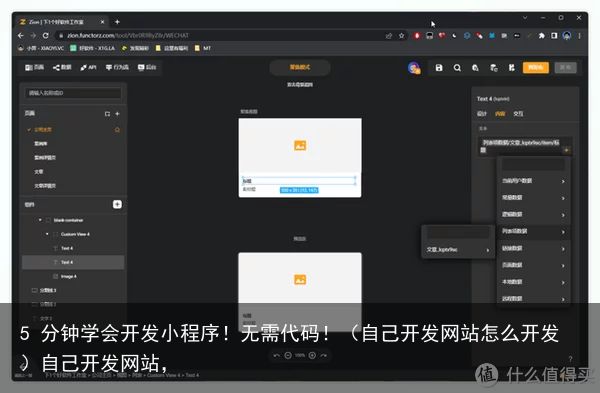
Task: Click the orange preview button
Action: (x=536, y=67)
